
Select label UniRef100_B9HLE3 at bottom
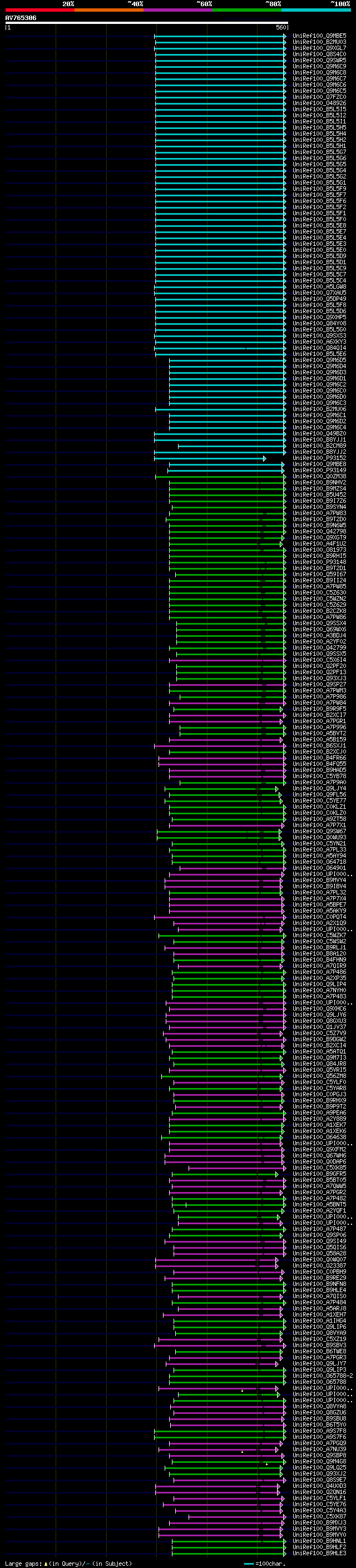[x=319, y=1553]
